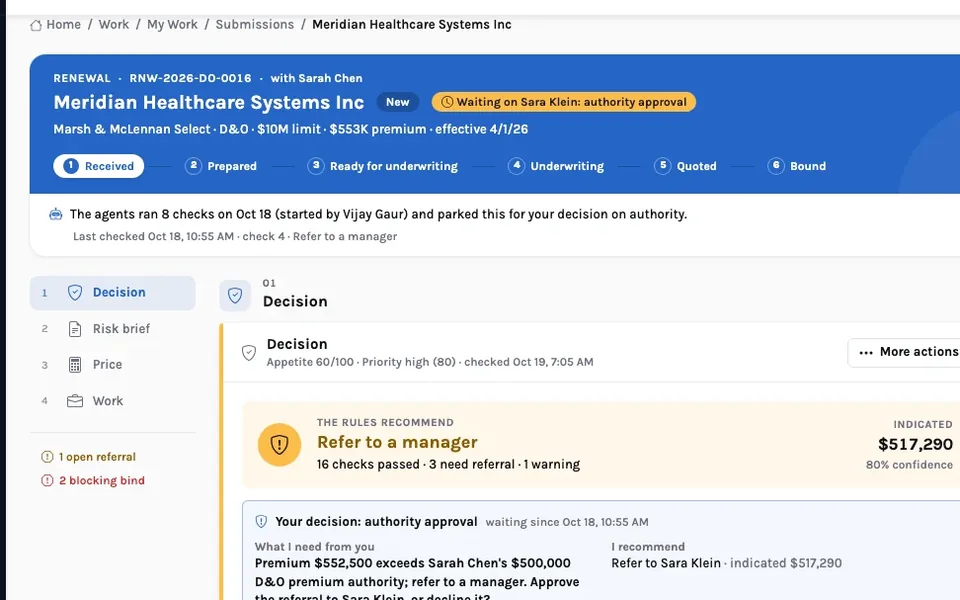Image resolution: width=960 pixels, height=600 pixels.
Task: Click the clock icon in the waiting badge
Action: 447,102
